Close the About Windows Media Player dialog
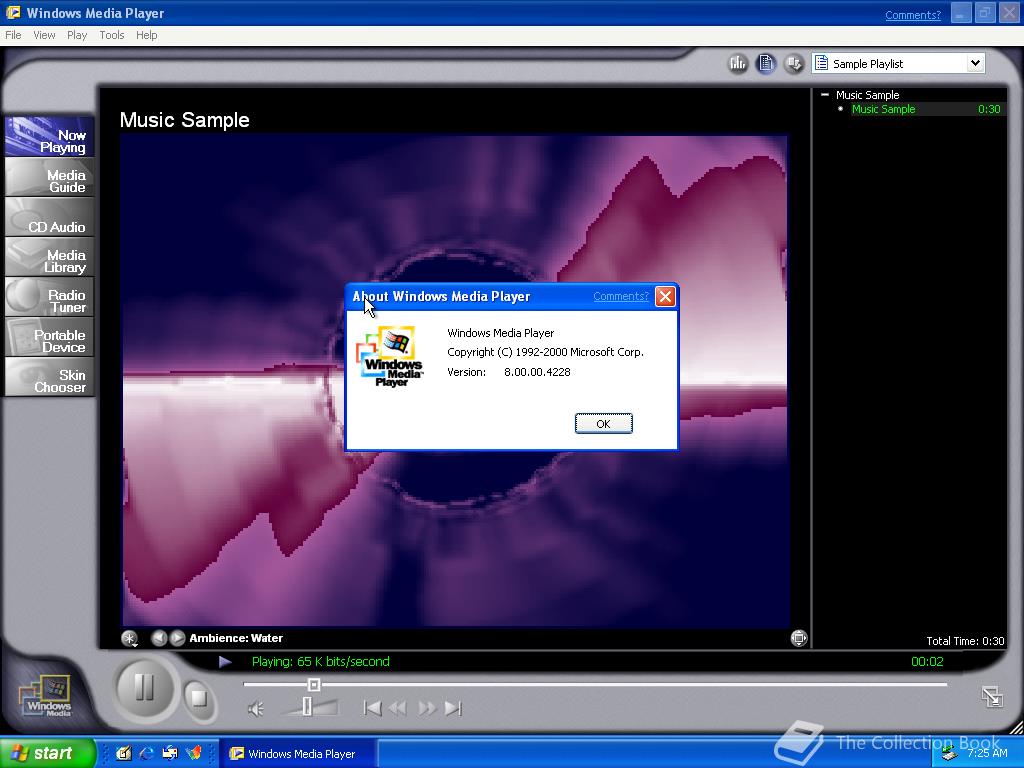 pyautogui.click(x=665, y=296)
